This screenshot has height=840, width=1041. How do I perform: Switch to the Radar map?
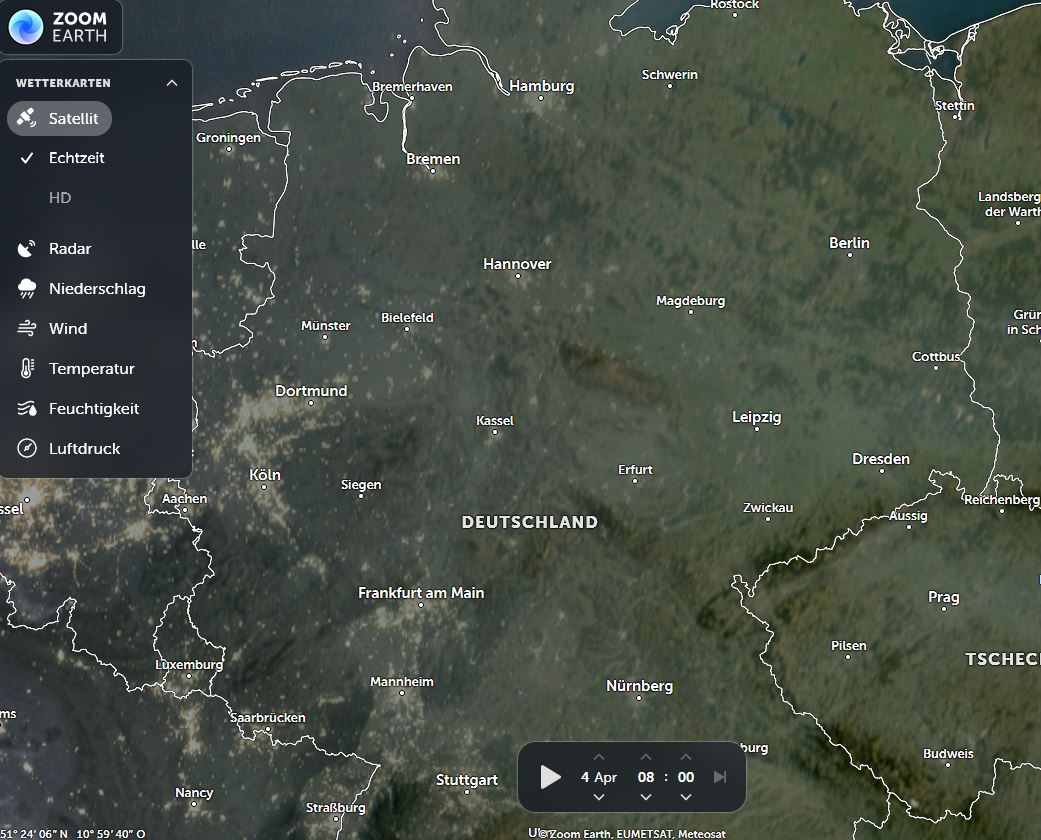(69, 248)
